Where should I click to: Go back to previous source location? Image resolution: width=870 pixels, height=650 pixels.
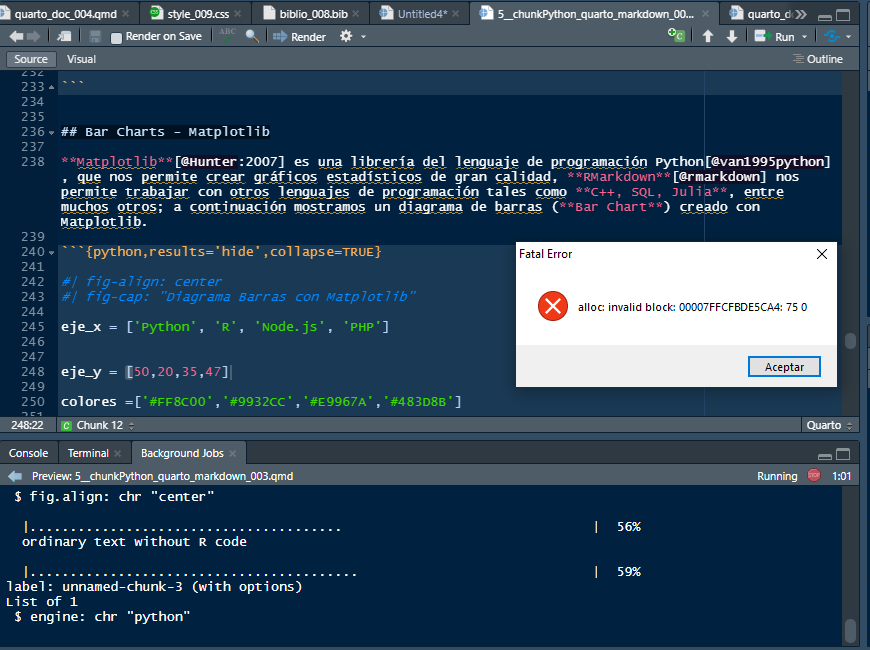(16, 37)
